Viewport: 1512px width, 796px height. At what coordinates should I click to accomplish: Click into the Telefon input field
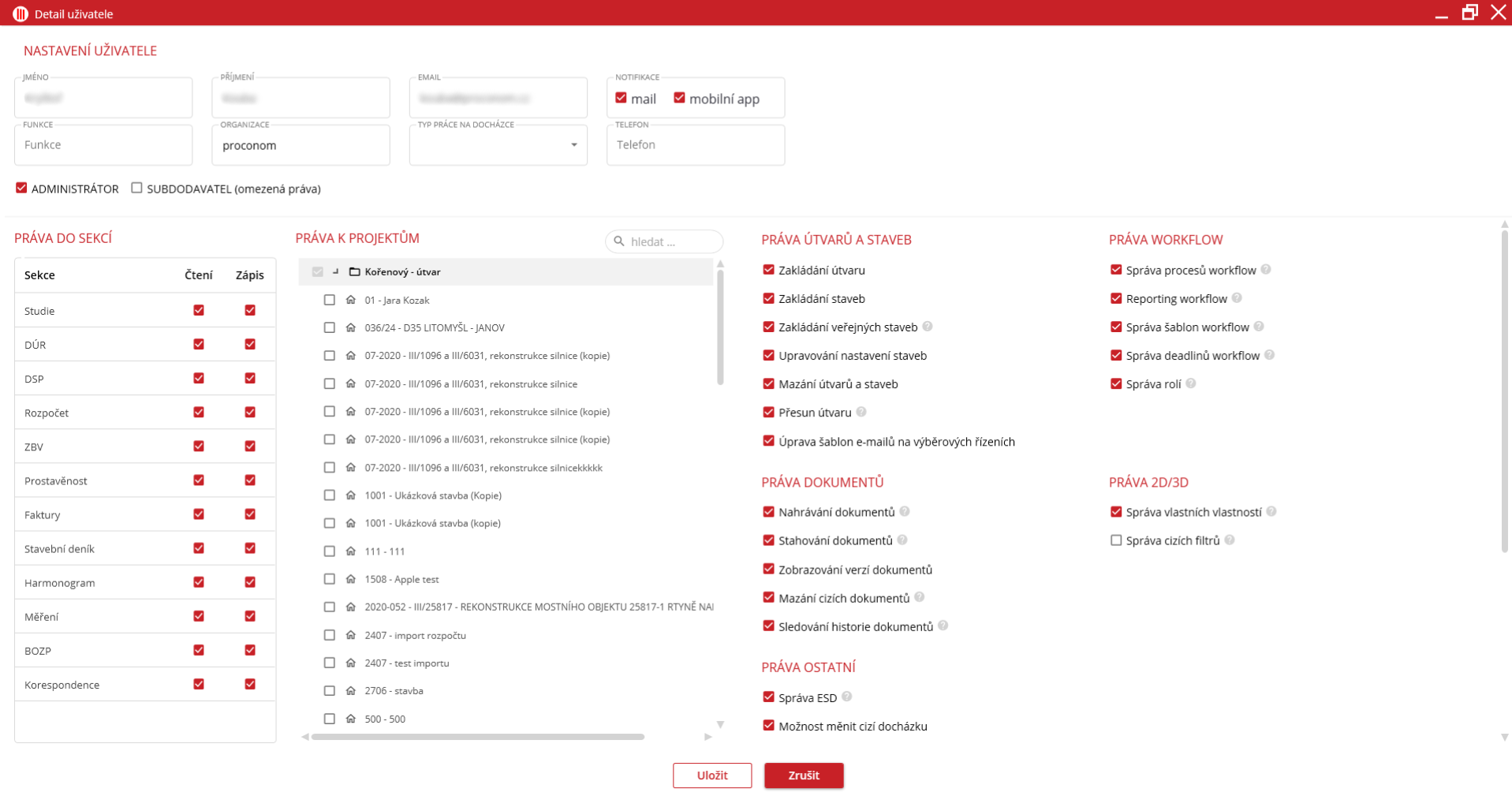click(695, 145)
